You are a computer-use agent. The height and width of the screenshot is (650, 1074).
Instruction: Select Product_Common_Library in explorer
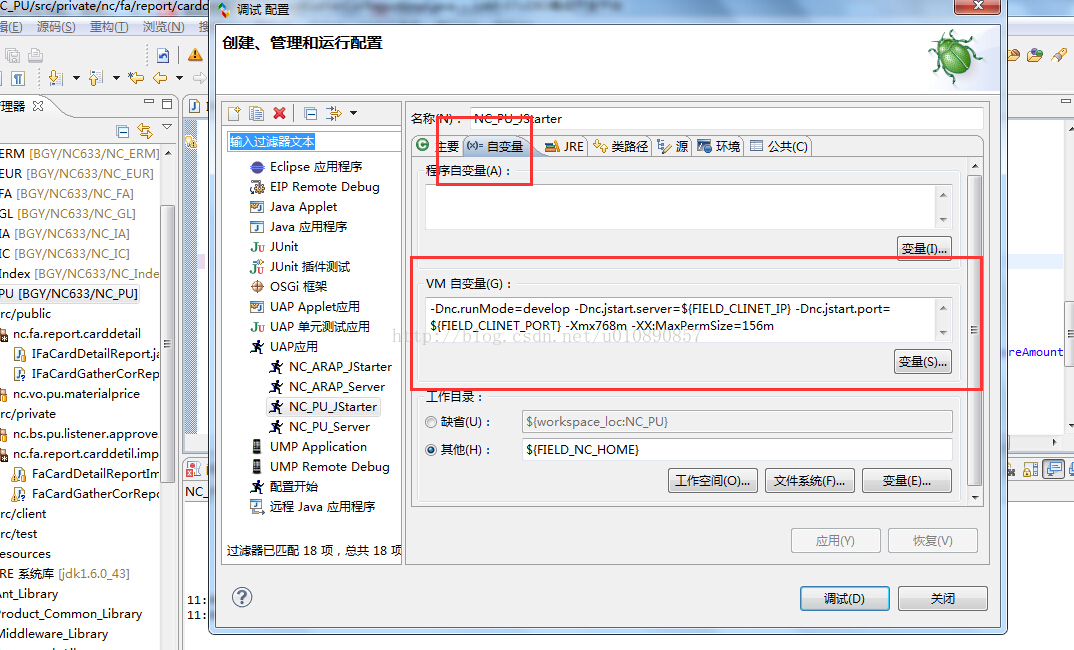[71, 614]
